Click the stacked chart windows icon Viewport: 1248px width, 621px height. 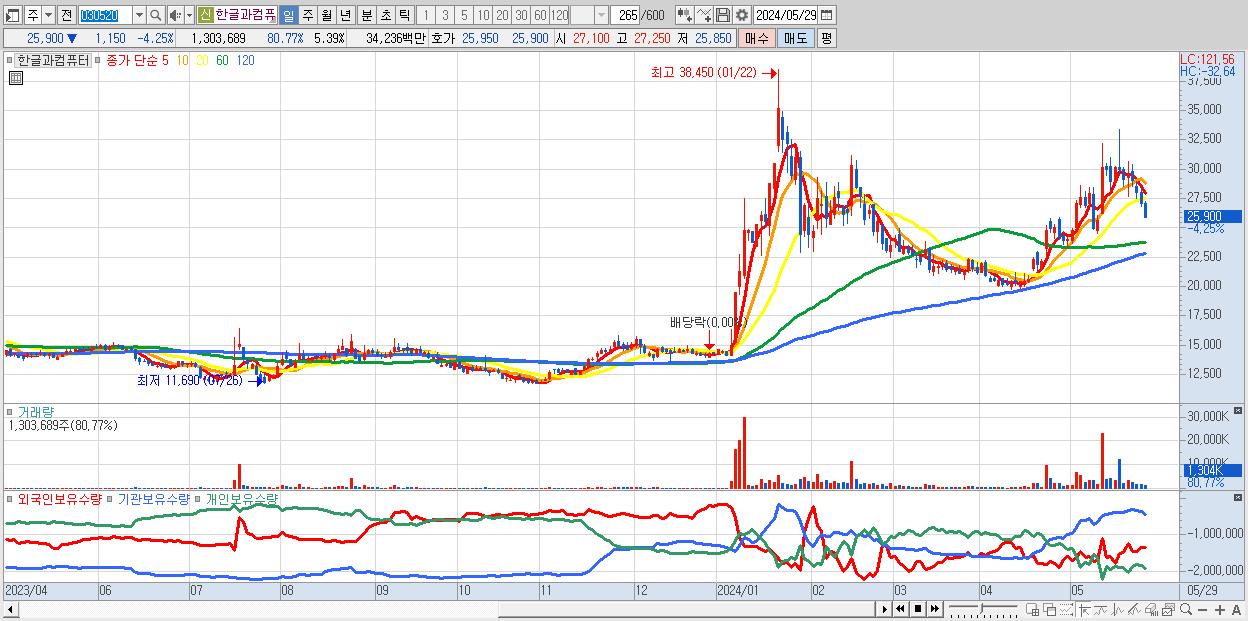pyautogui.click(x=1168, y=609)
